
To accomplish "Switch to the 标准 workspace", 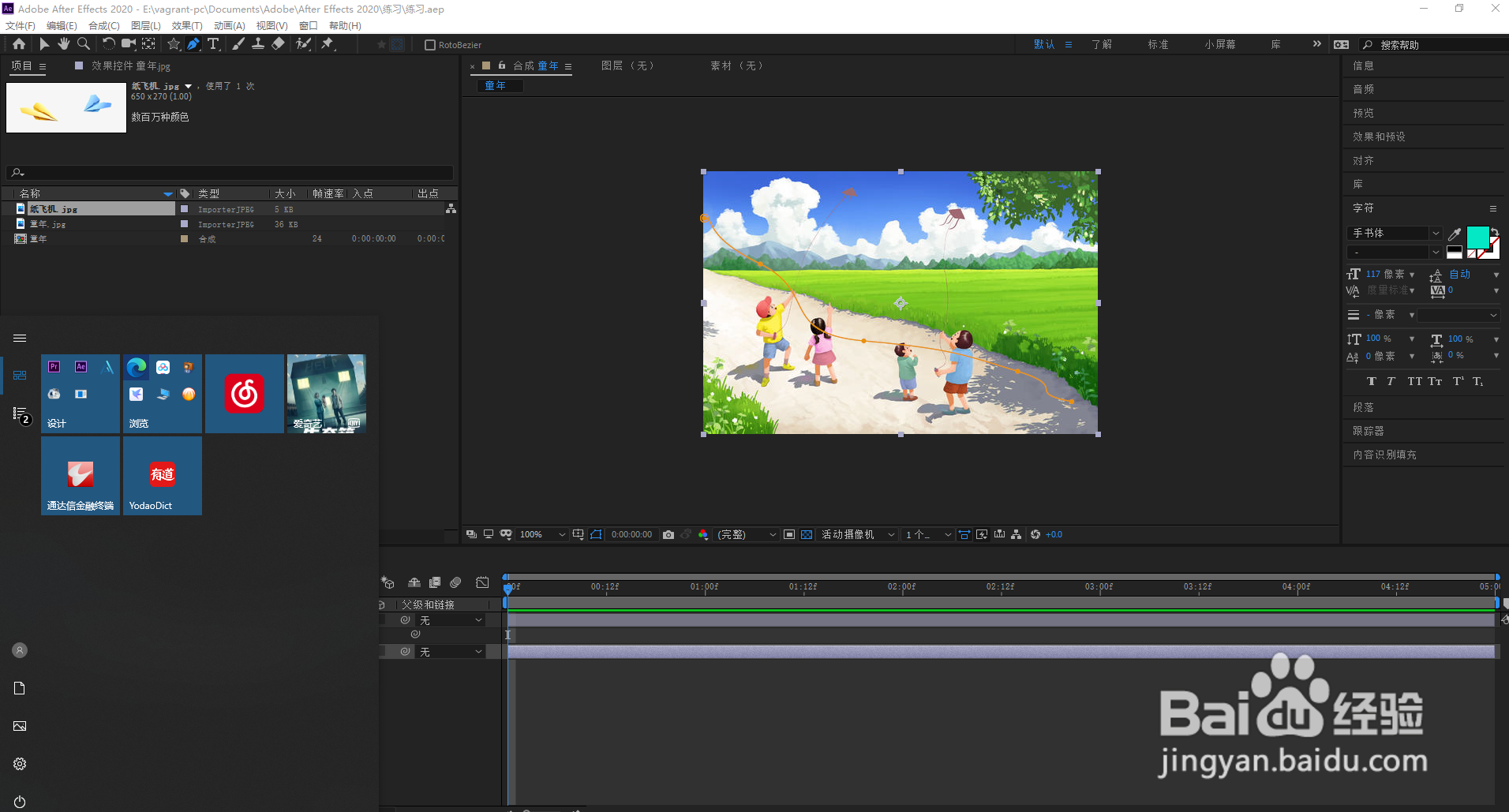I will tap(1158, 44).
